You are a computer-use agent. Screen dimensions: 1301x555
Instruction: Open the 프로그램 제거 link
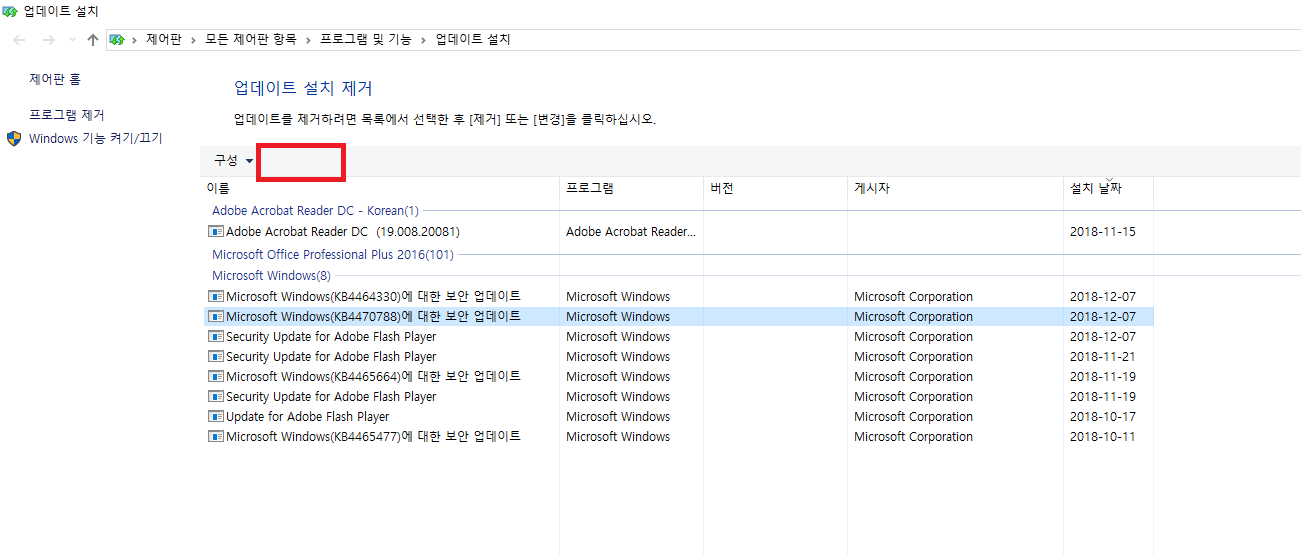click(x=66, y=115)
